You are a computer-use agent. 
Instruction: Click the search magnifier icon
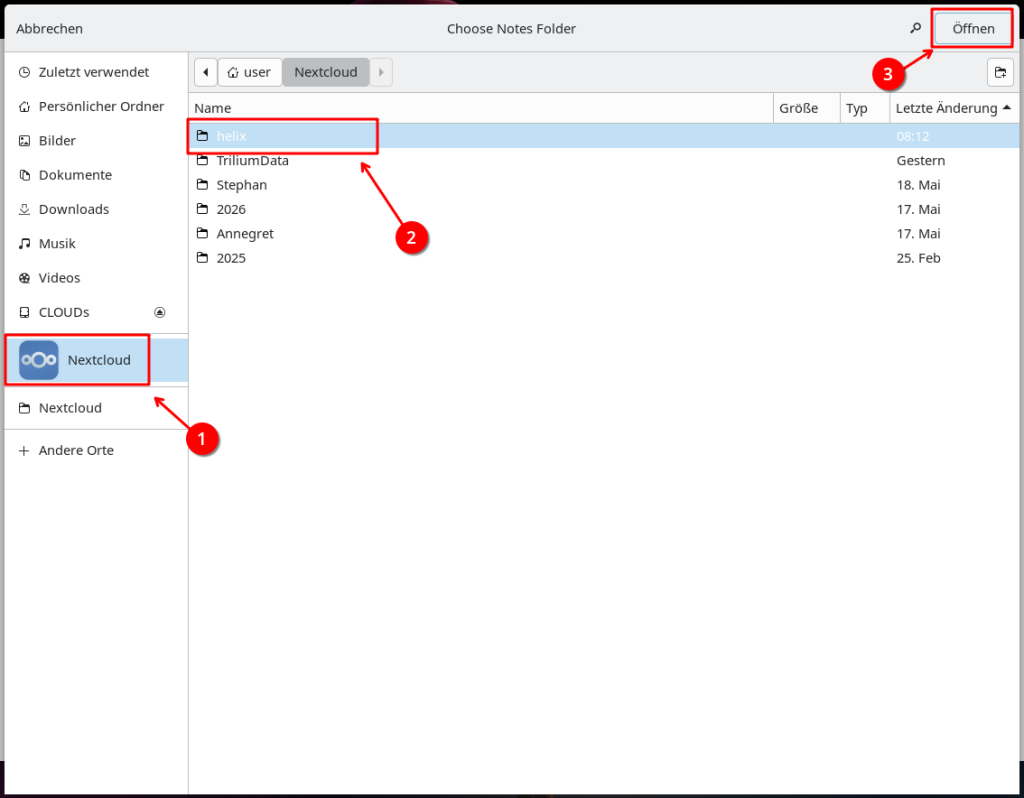click(x=916, y=28)
